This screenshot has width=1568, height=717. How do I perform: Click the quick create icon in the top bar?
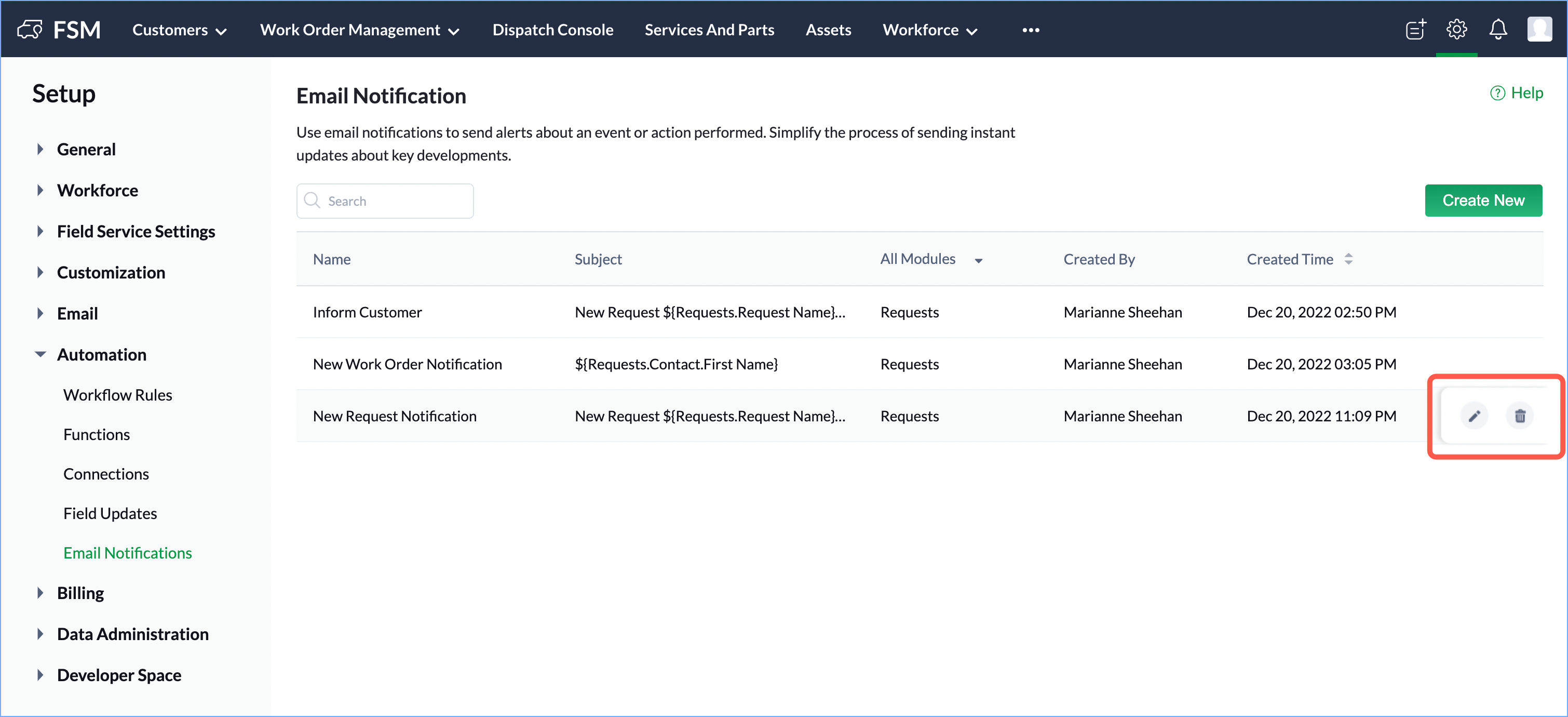pos(1415,29)
